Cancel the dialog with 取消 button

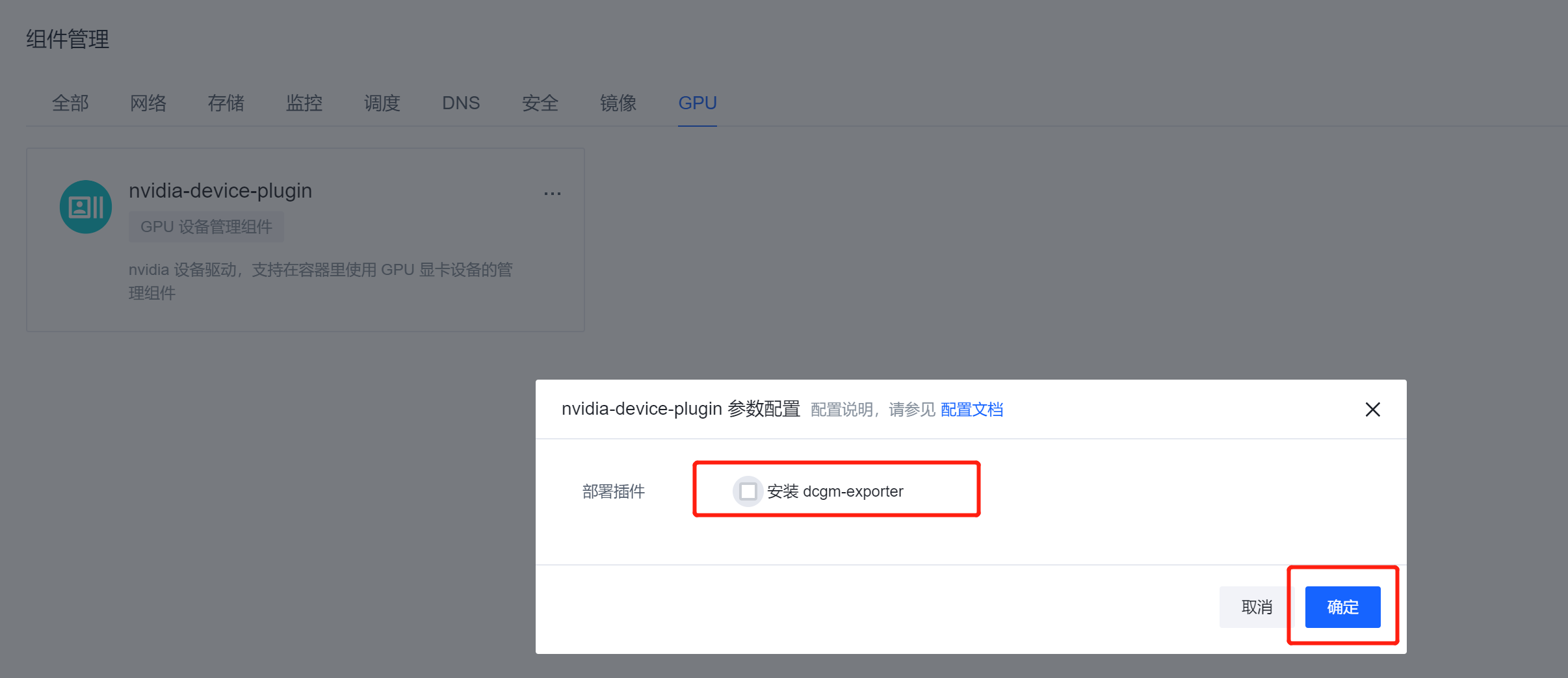tap(1254, 606)
